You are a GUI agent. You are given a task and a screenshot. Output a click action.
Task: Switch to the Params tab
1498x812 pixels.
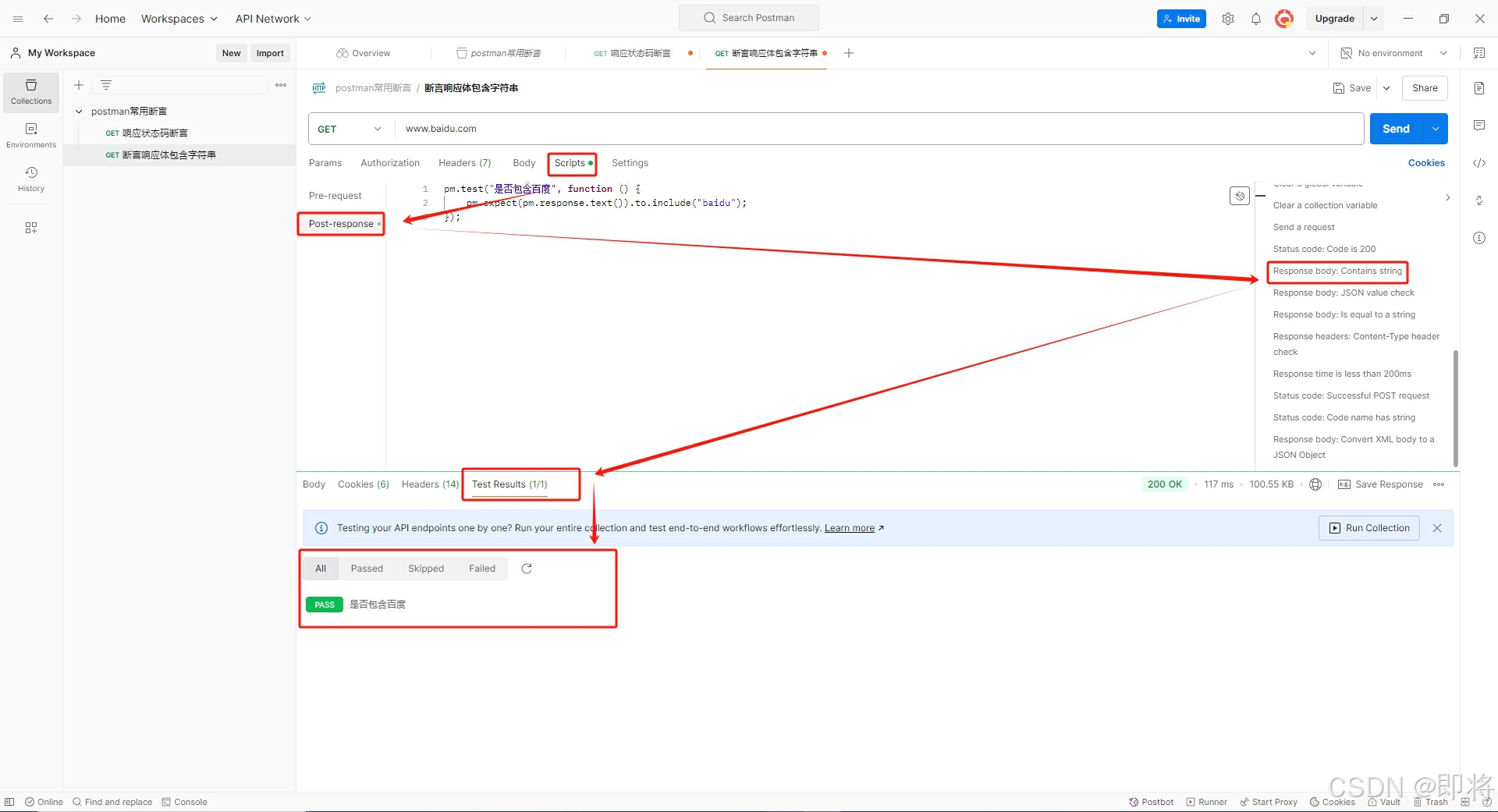click(x=325, y=163)
